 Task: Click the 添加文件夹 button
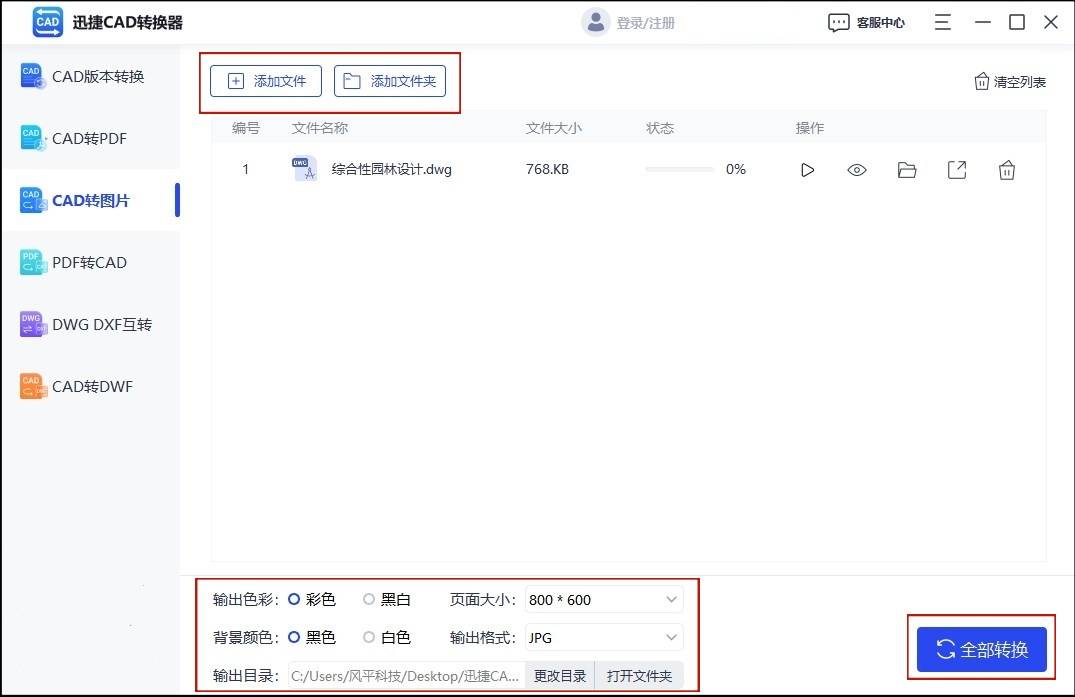[x=390, y=81]
